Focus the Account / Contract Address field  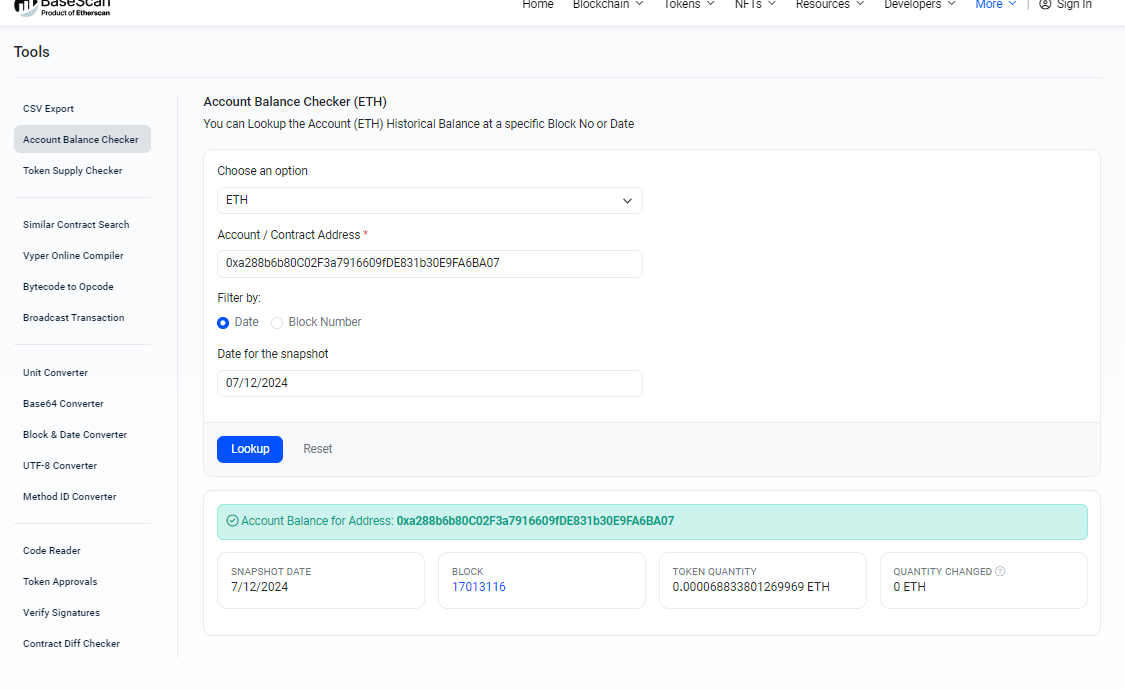pyautogui.click(x=430, y=263)
